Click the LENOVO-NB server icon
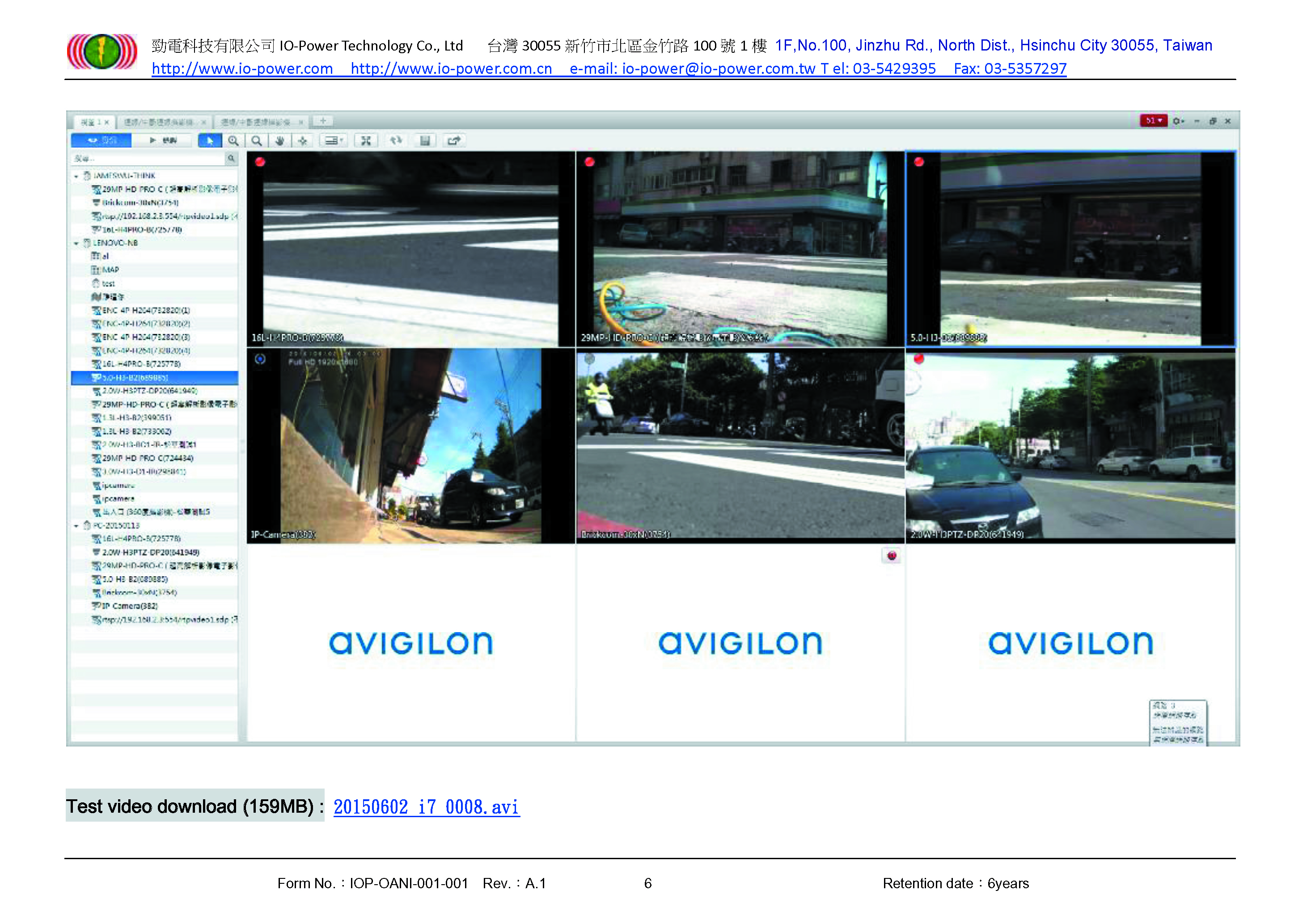1307x924 pixels. [87, 243]
